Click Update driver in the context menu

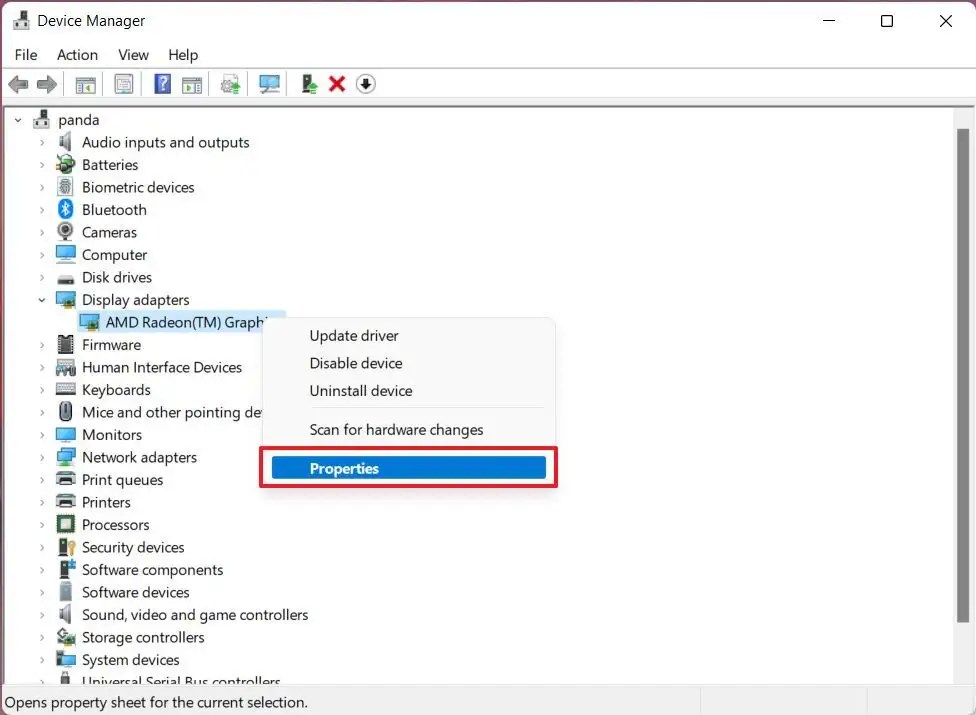point(354,335)
